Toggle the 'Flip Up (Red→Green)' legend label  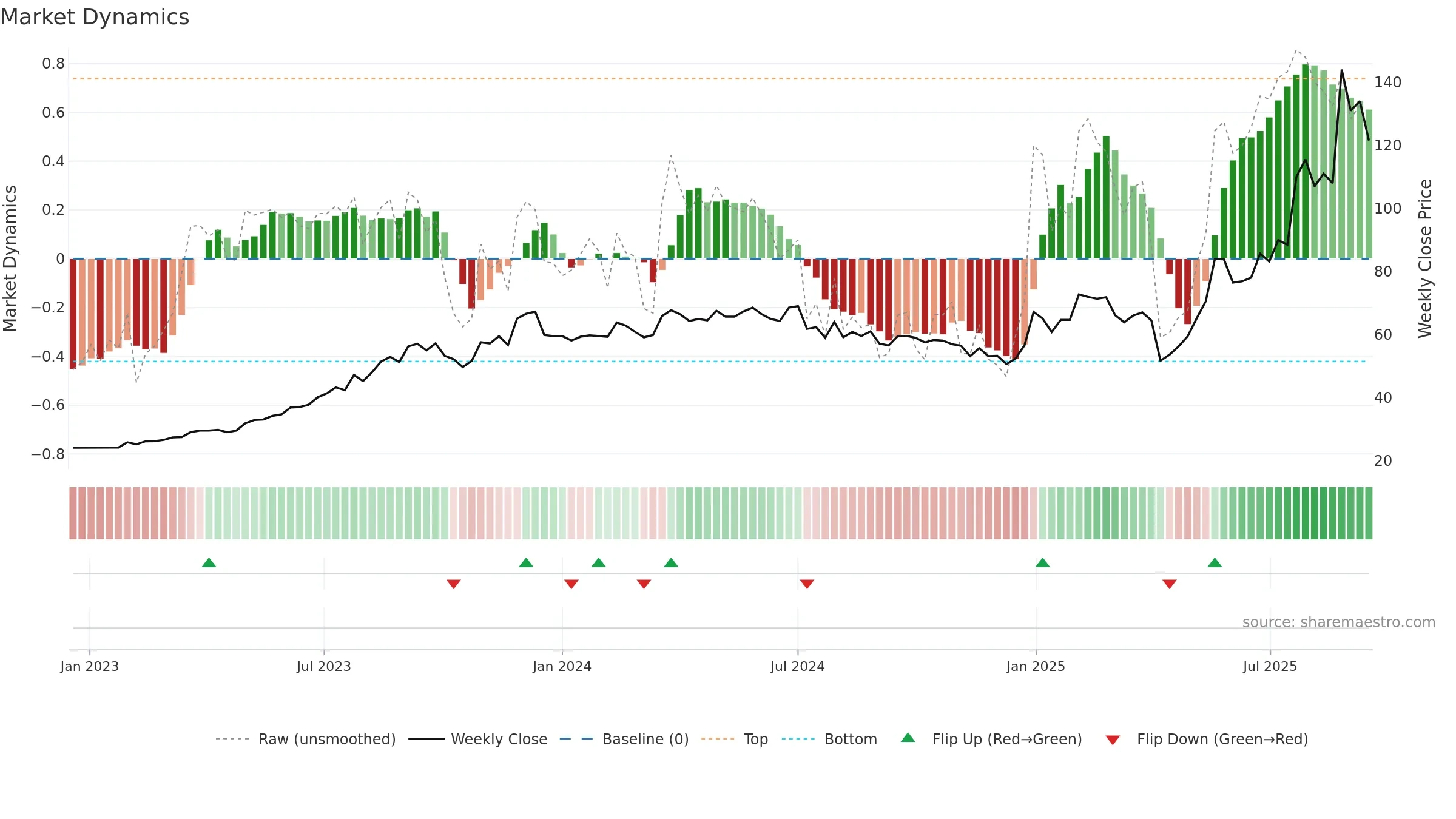click(1007, 739)
